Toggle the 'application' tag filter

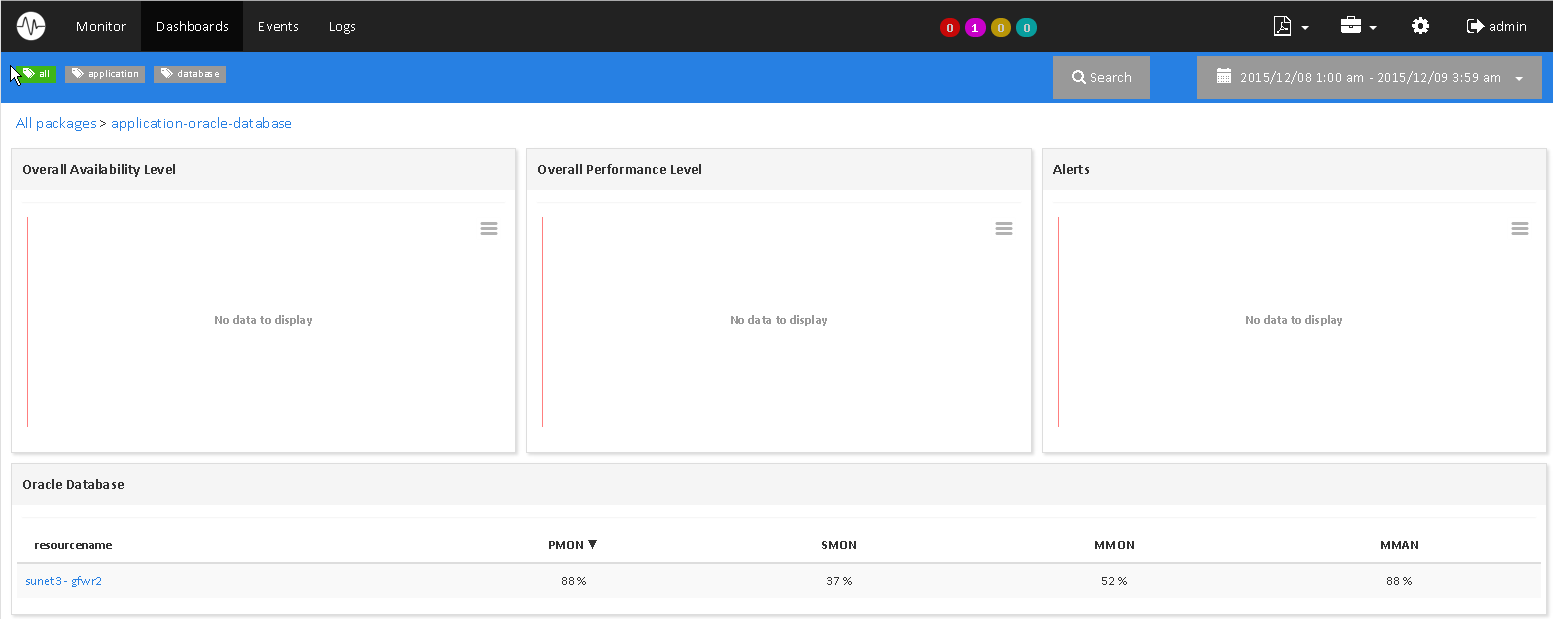pyautogui.click(x=105, y=74)
